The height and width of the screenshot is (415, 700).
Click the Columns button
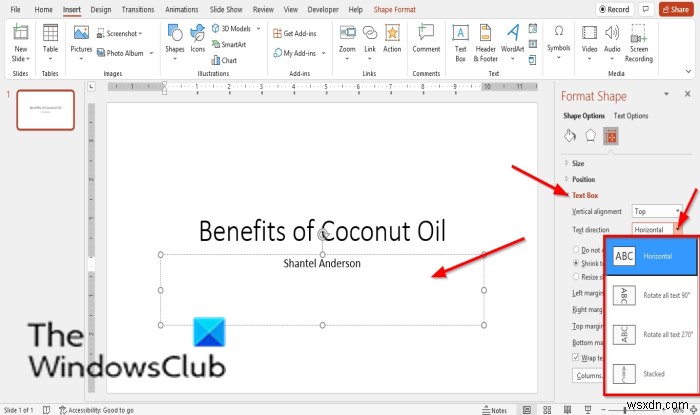(588, 375)
